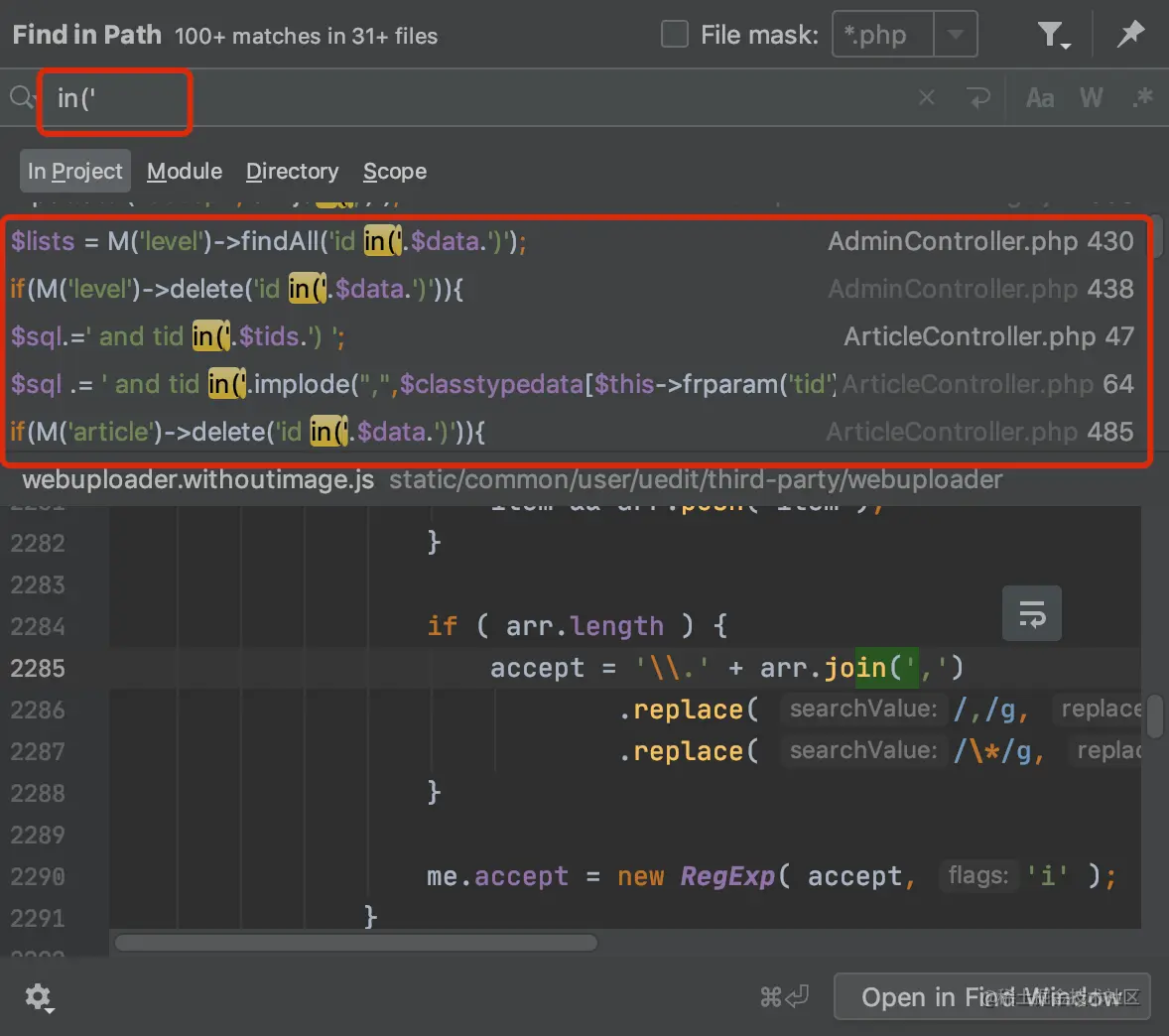Click RegExp in preview code

coord(726,876)
